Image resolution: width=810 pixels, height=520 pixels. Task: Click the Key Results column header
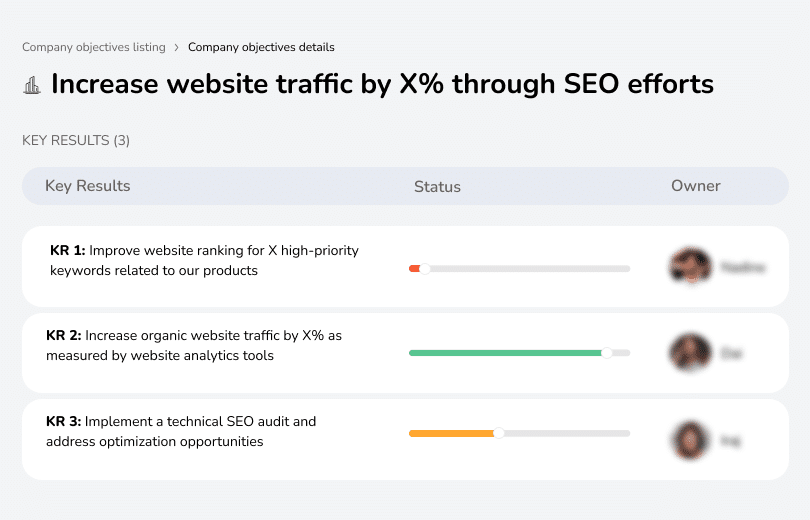[87, 186]
